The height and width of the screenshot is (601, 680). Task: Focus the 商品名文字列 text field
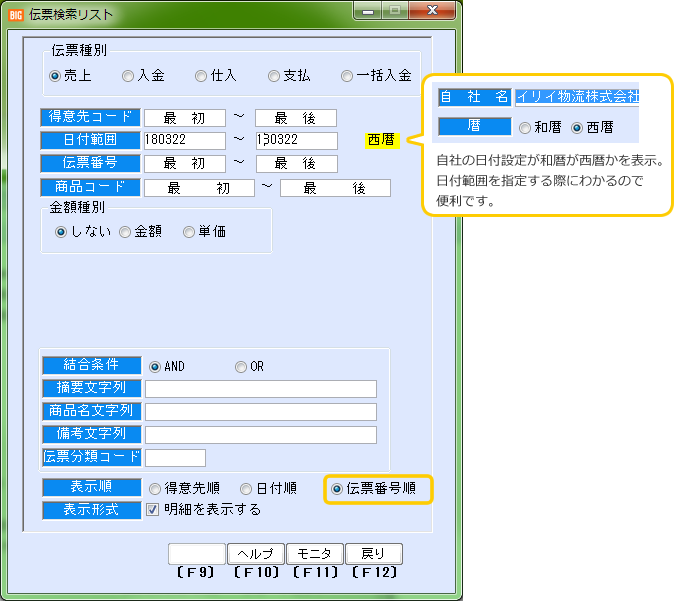click(x=261, y=412)
